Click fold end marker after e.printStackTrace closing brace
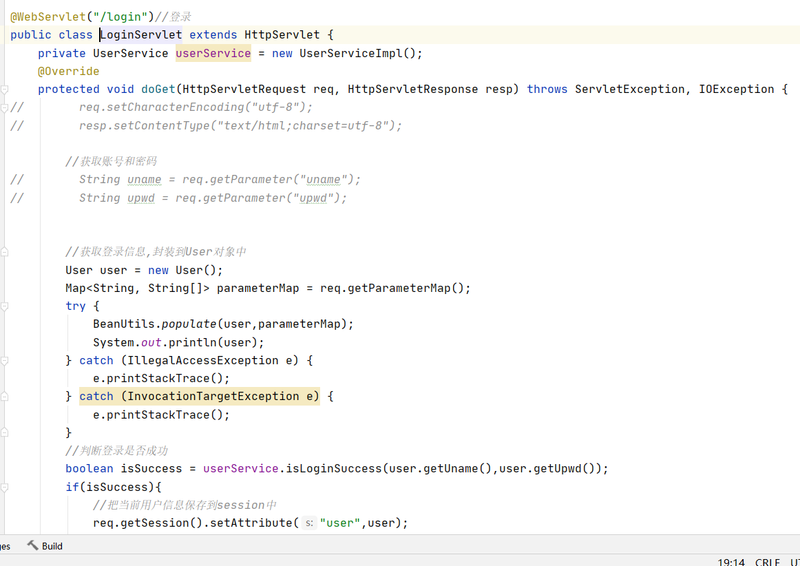This screenshot has height=566, width=800. pos(4,433)
